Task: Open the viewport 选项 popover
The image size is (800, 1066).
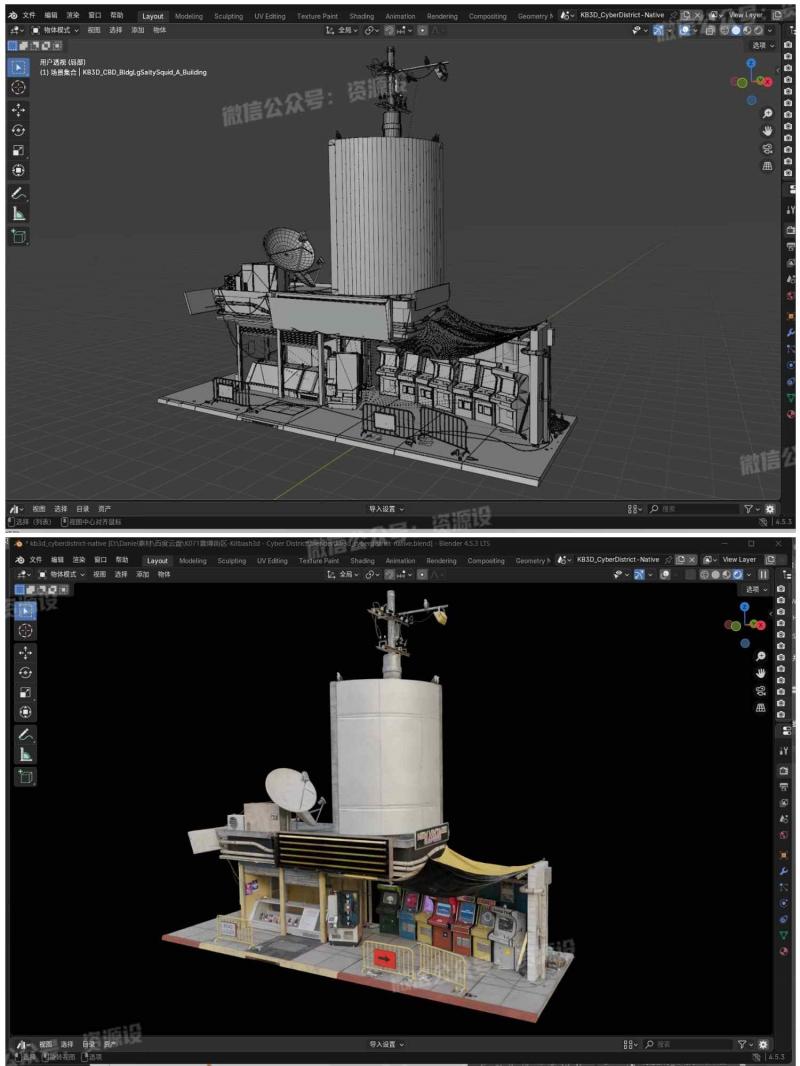Action: click(762, 46)
